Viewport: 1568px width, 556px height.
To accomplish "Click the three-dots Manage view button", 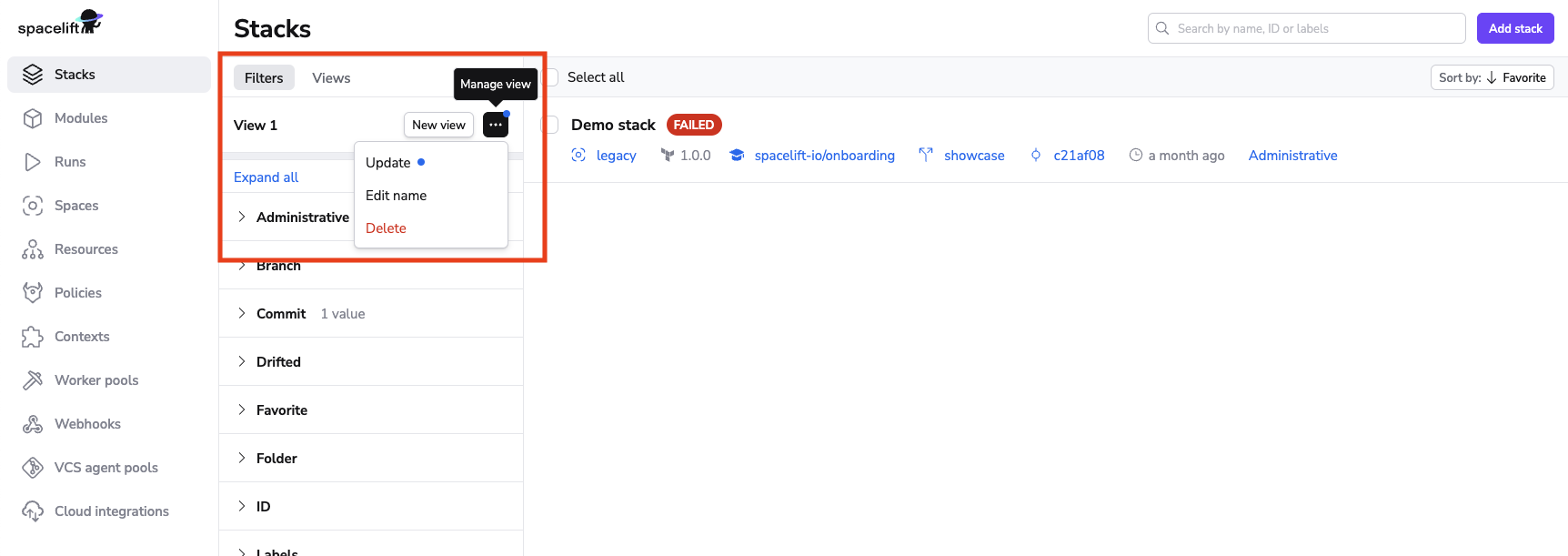I will click(496, 125).
